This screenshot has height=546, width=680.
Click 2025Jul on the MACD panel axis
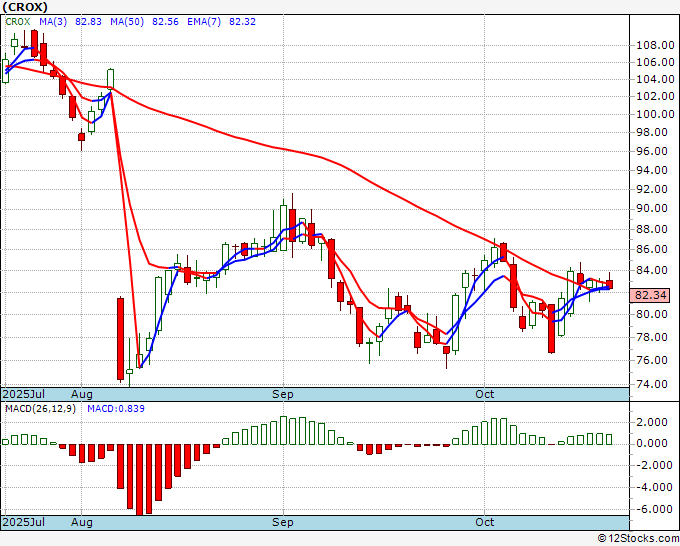point(23,522)
